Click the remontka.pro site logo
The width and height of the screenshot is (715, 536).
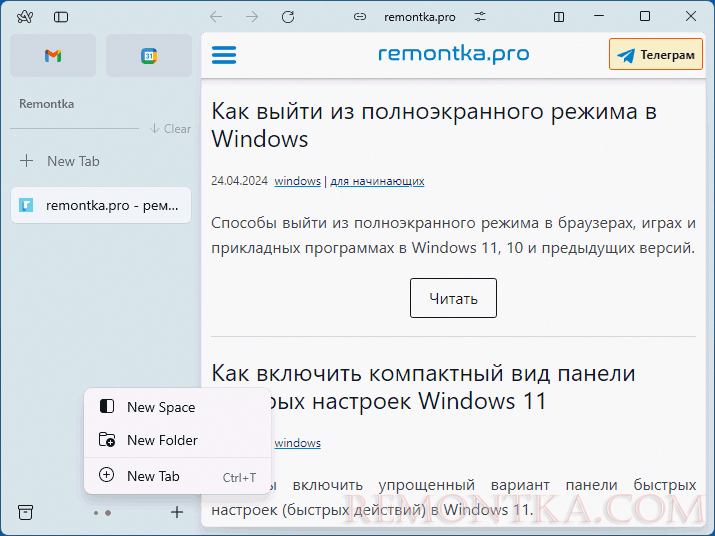(x=454, y=54)
